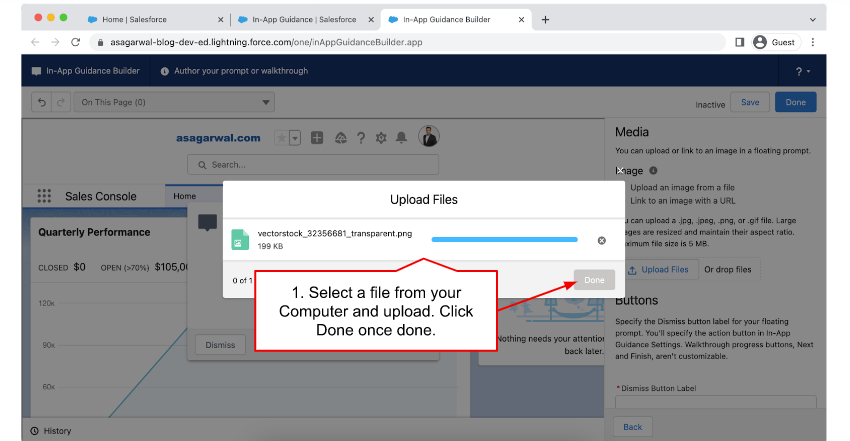Open History at the bottom bar

[51, 431]
